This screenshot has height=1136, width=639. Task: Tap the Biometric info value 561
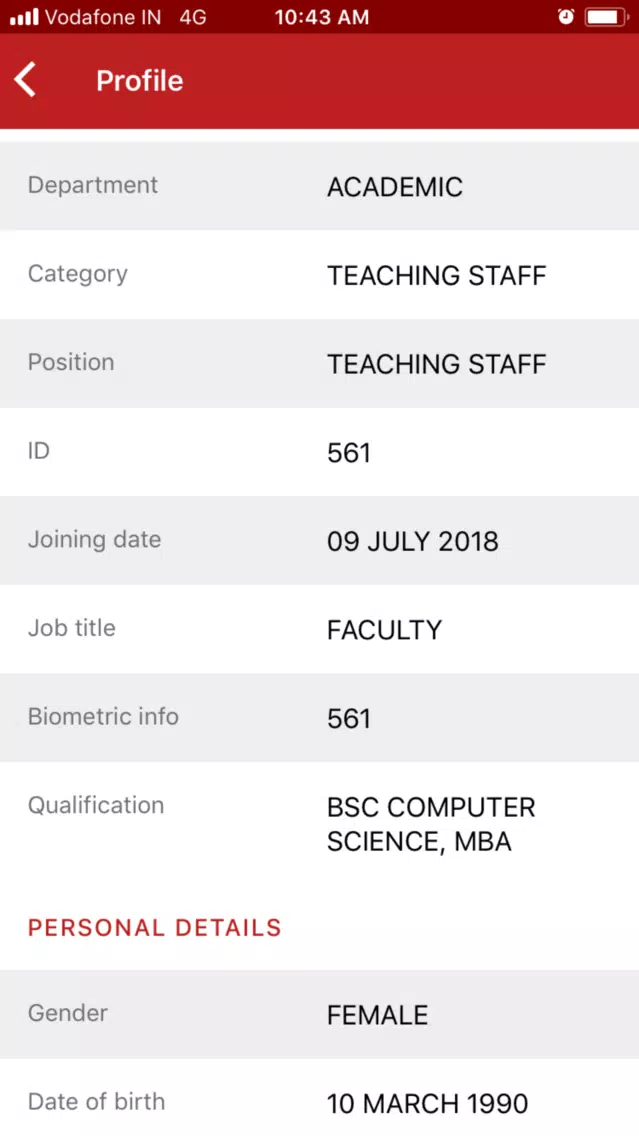click(348, 719)
